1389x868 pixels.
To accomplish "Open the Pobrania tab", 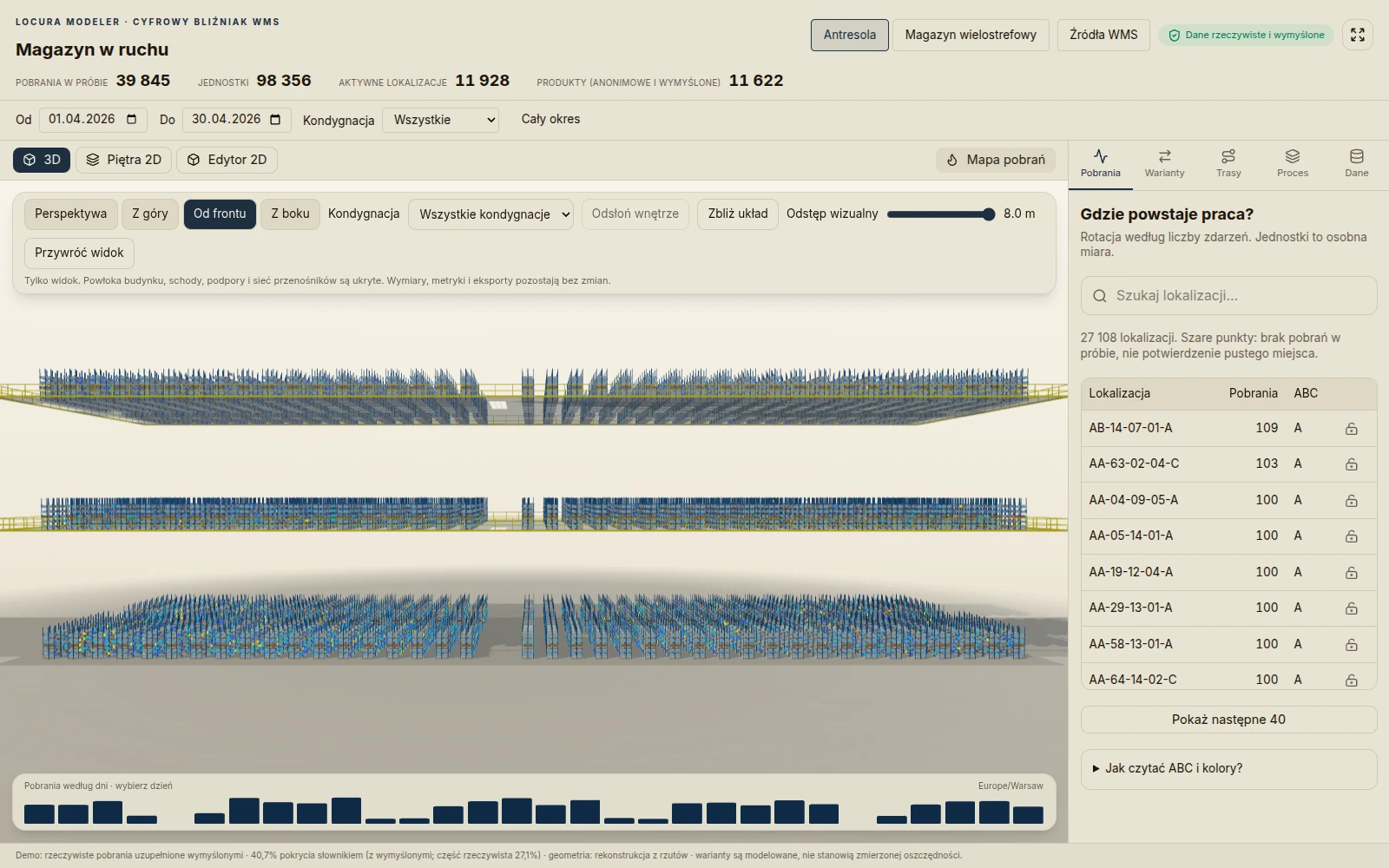I will 1101,163.
